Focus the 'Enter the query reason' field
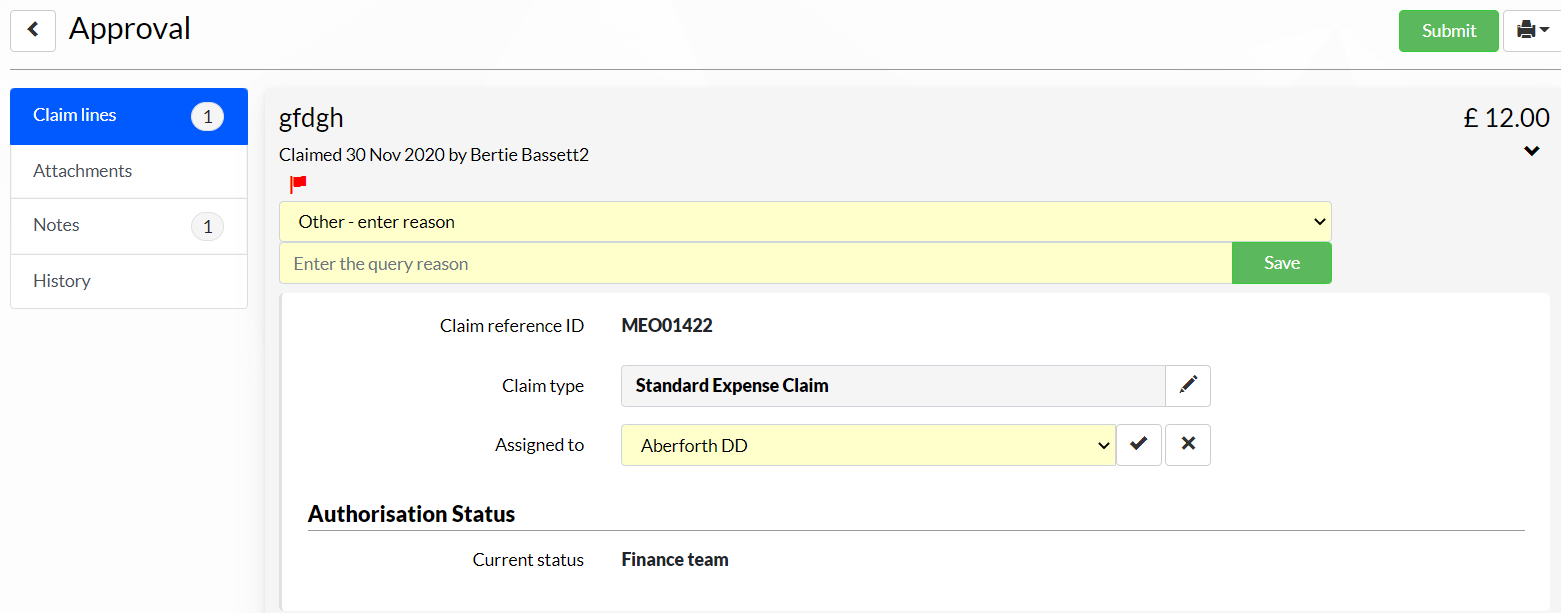The height and width of the screenshot is (613, 1561). 755,263
